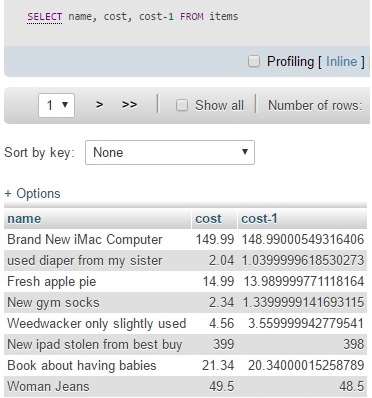Go to next page with > button

coord(99,105)
